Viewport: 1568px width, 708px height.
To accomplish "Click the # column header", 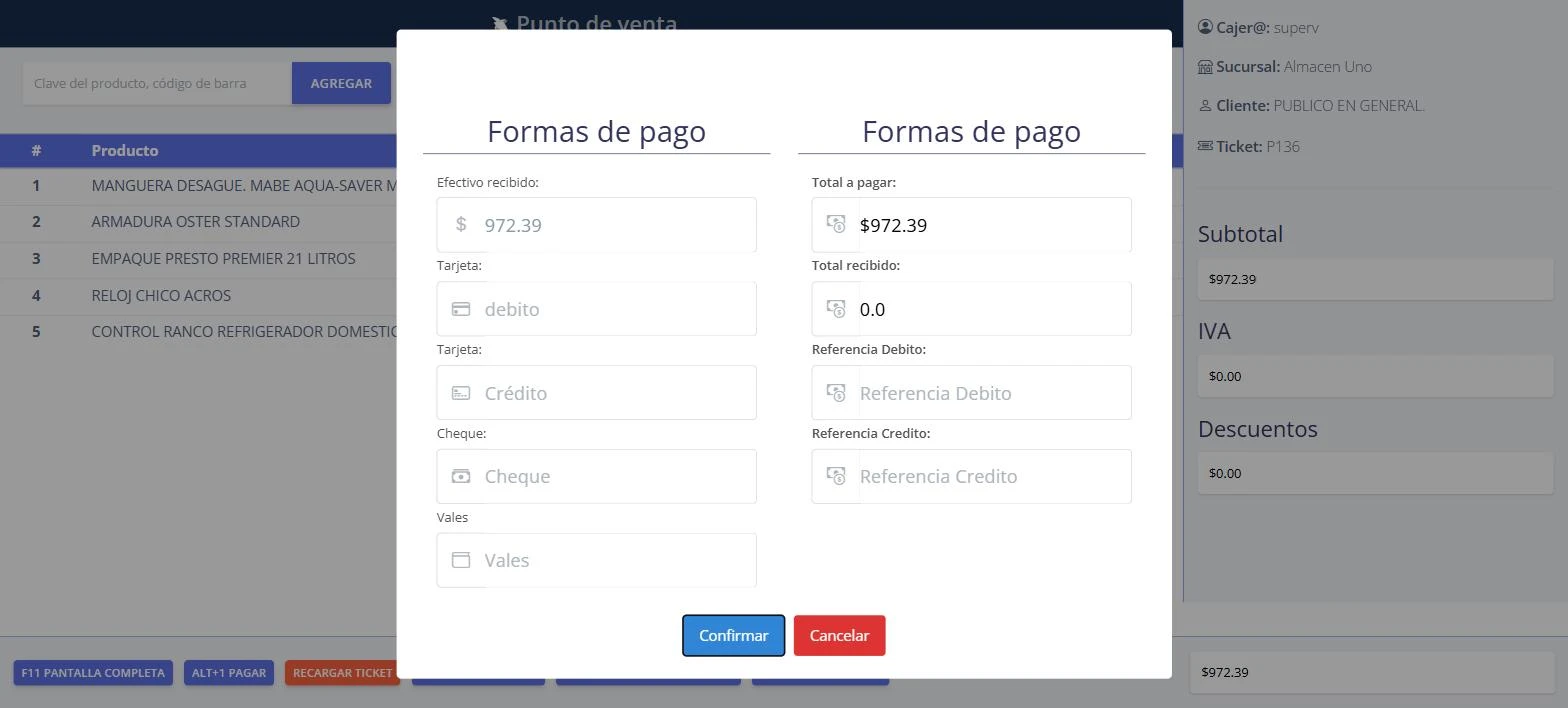I will 36,151.
